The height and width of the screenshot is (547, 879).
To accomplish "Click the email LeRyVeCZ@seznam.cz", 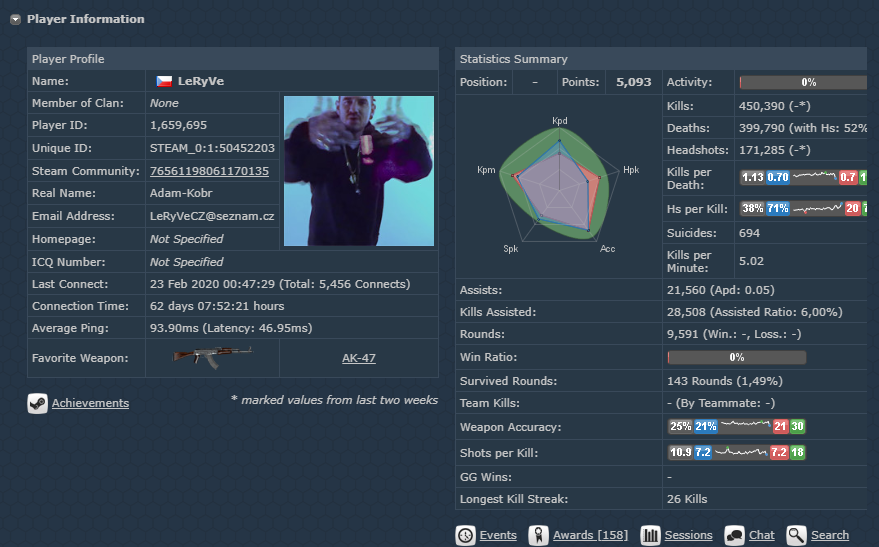I will pos(212,216).
